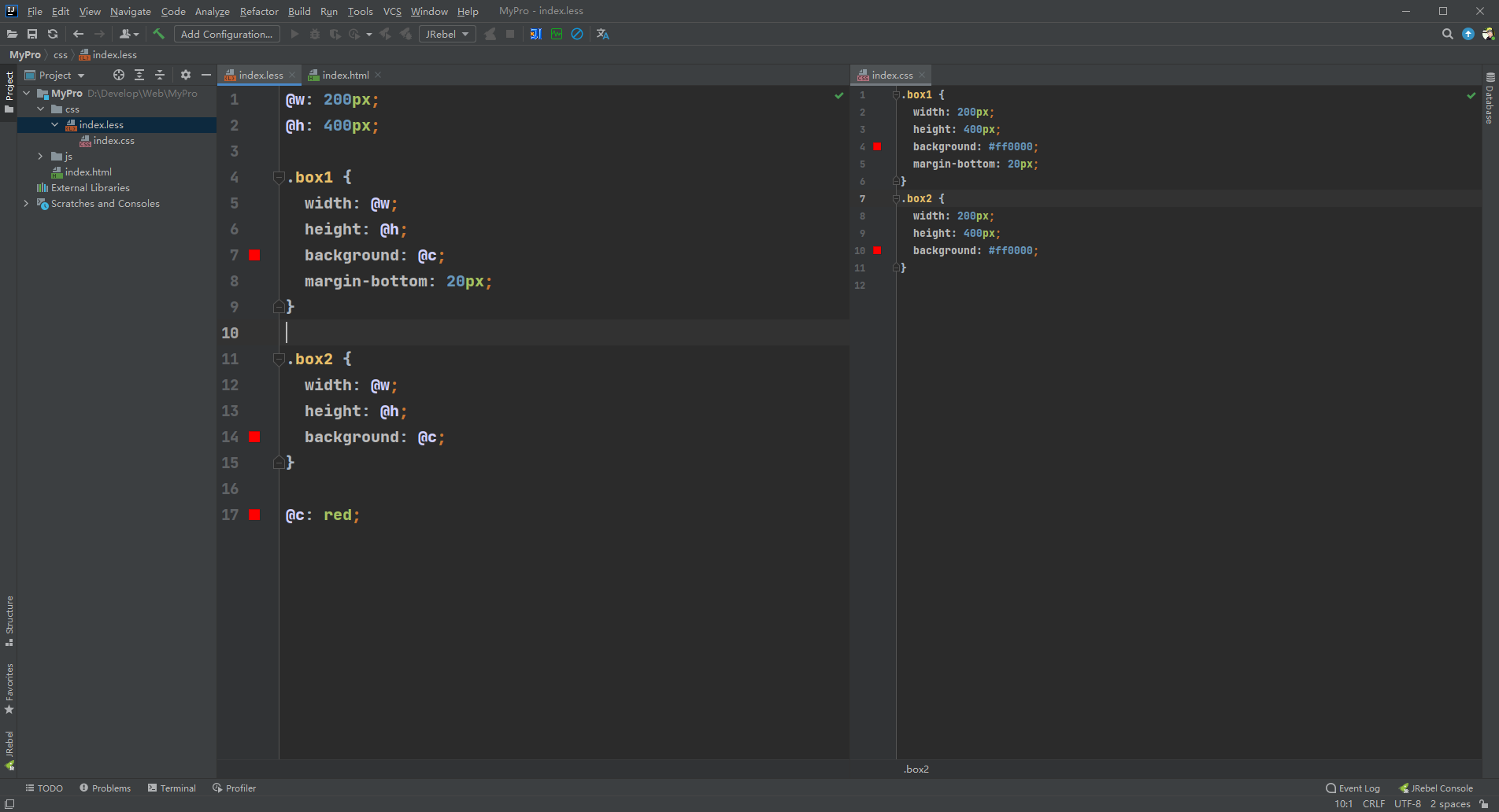Click the Collapse All icon in Project panel
The width and height of the screenshot is (1499, 812).
pos(160,75)
